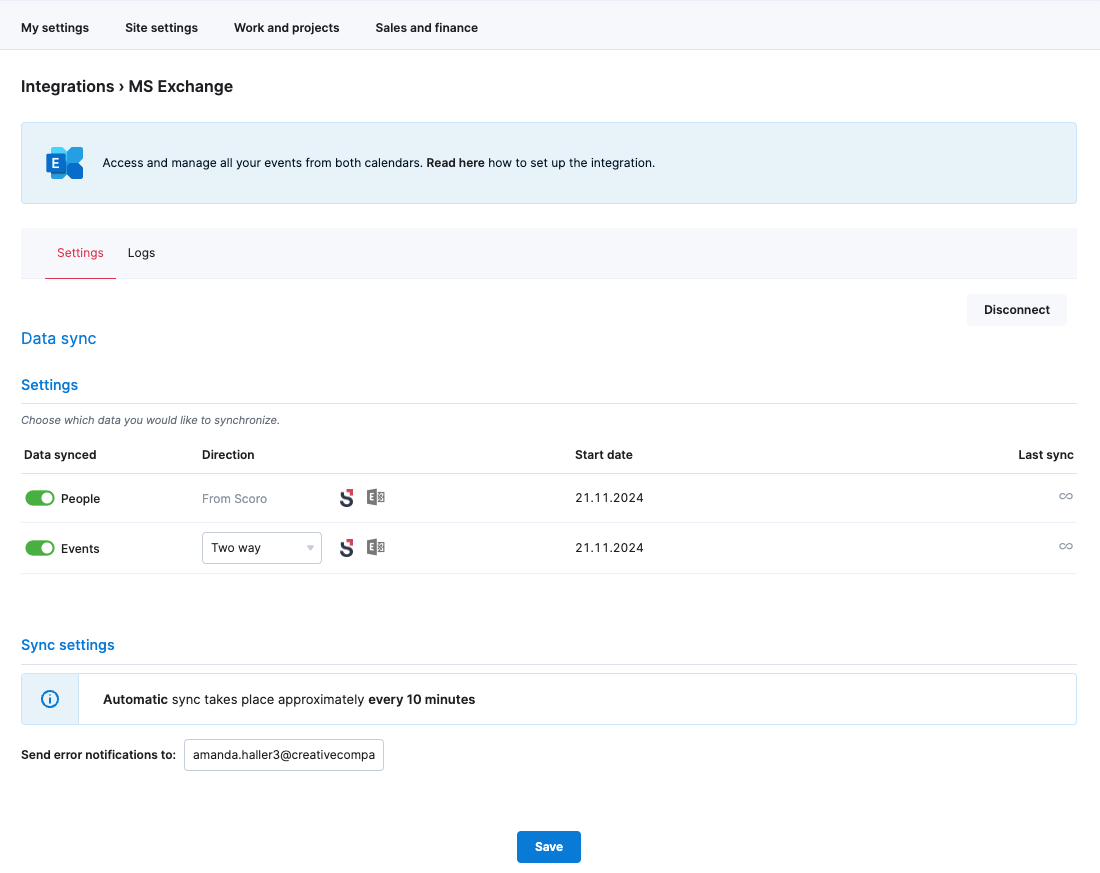Click the info icon in sync settings
Screen dimensions: 1100x873
[50, 699]
